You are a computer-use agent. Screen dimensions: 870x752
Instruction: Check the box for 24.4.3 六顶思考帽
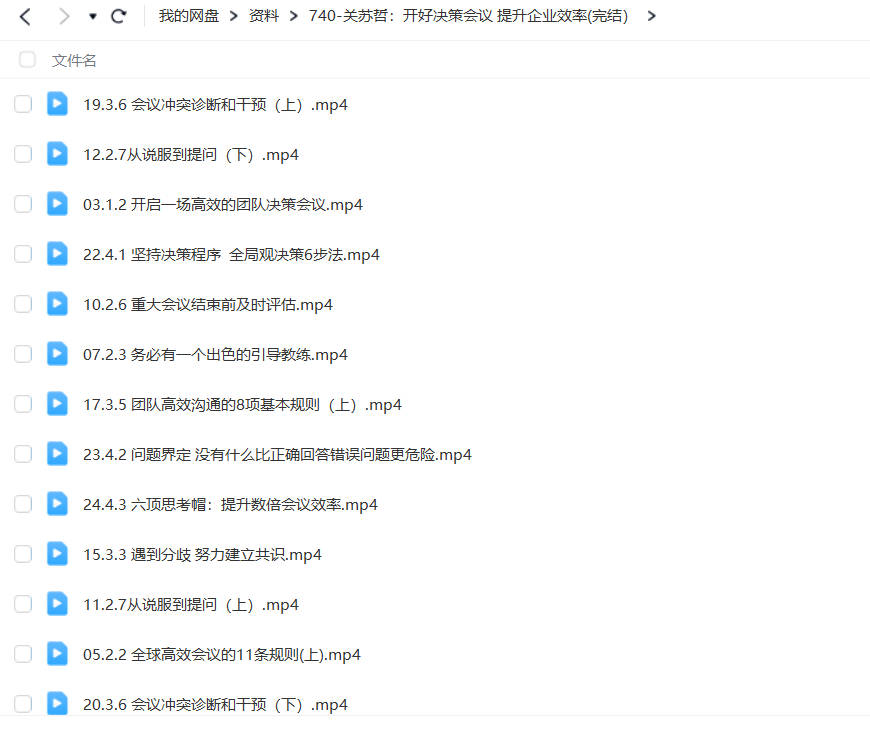click(23, 503)
